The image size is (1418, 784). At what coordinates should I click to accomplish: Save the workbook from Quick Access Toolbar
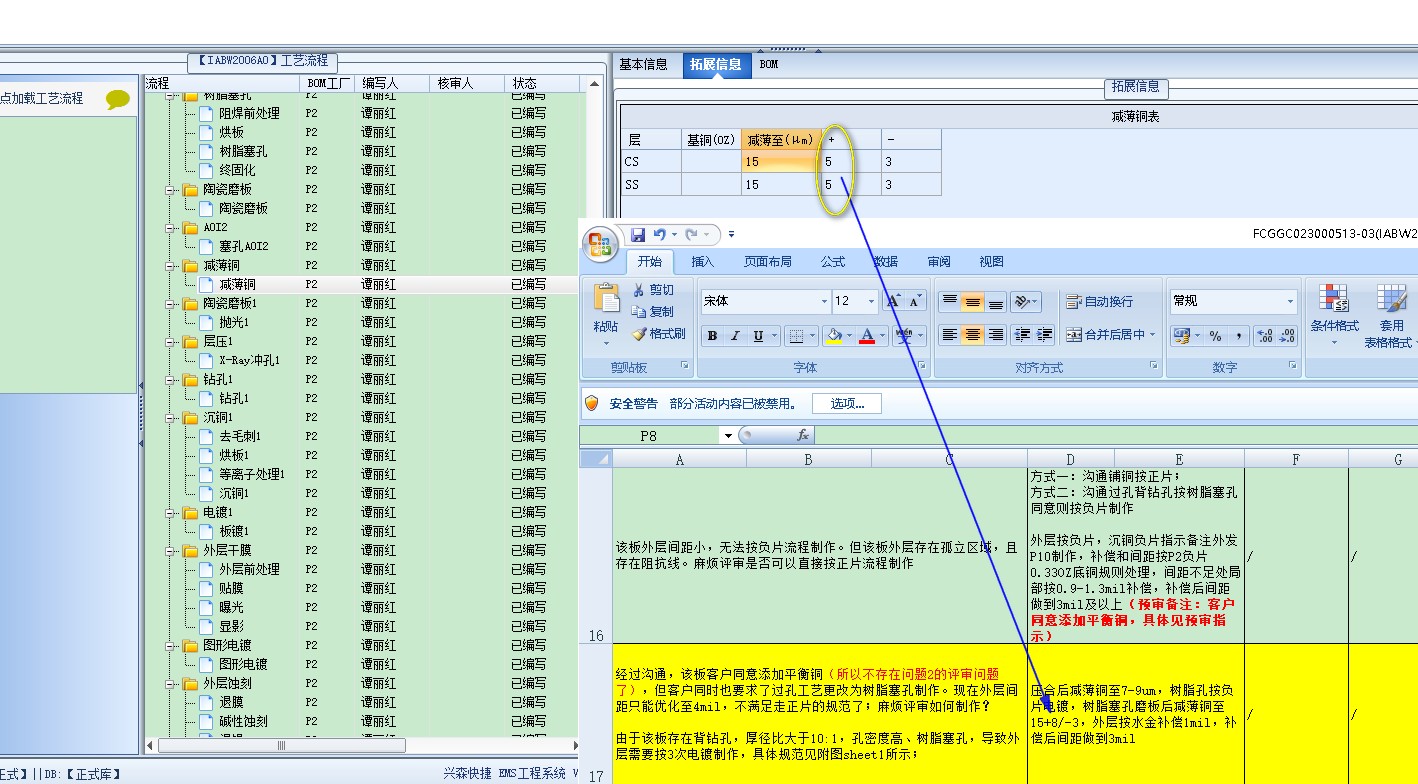pos(638,234)
